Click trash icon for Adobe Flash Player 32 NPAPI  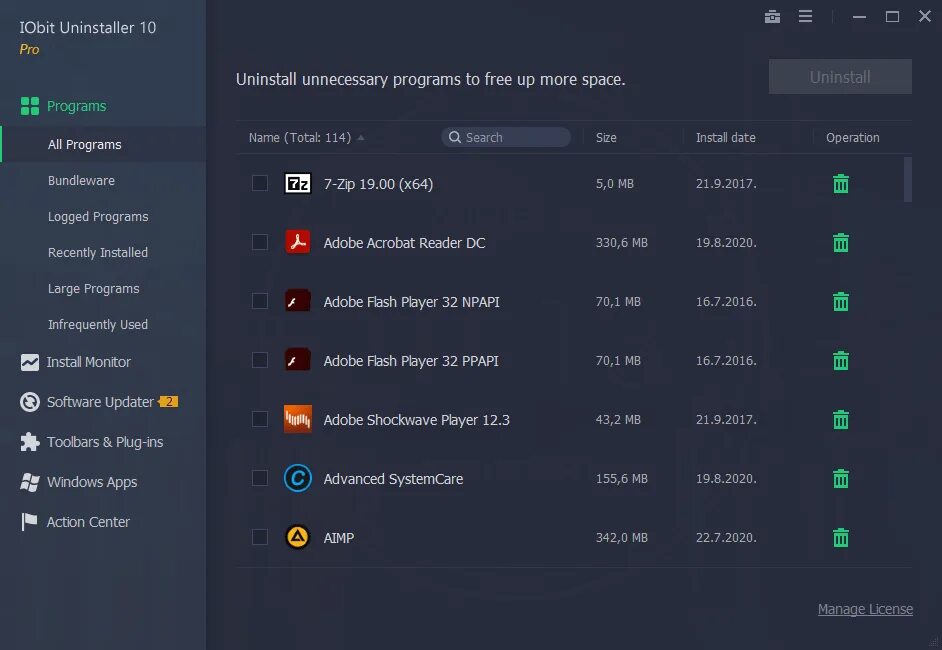(840, 301)
